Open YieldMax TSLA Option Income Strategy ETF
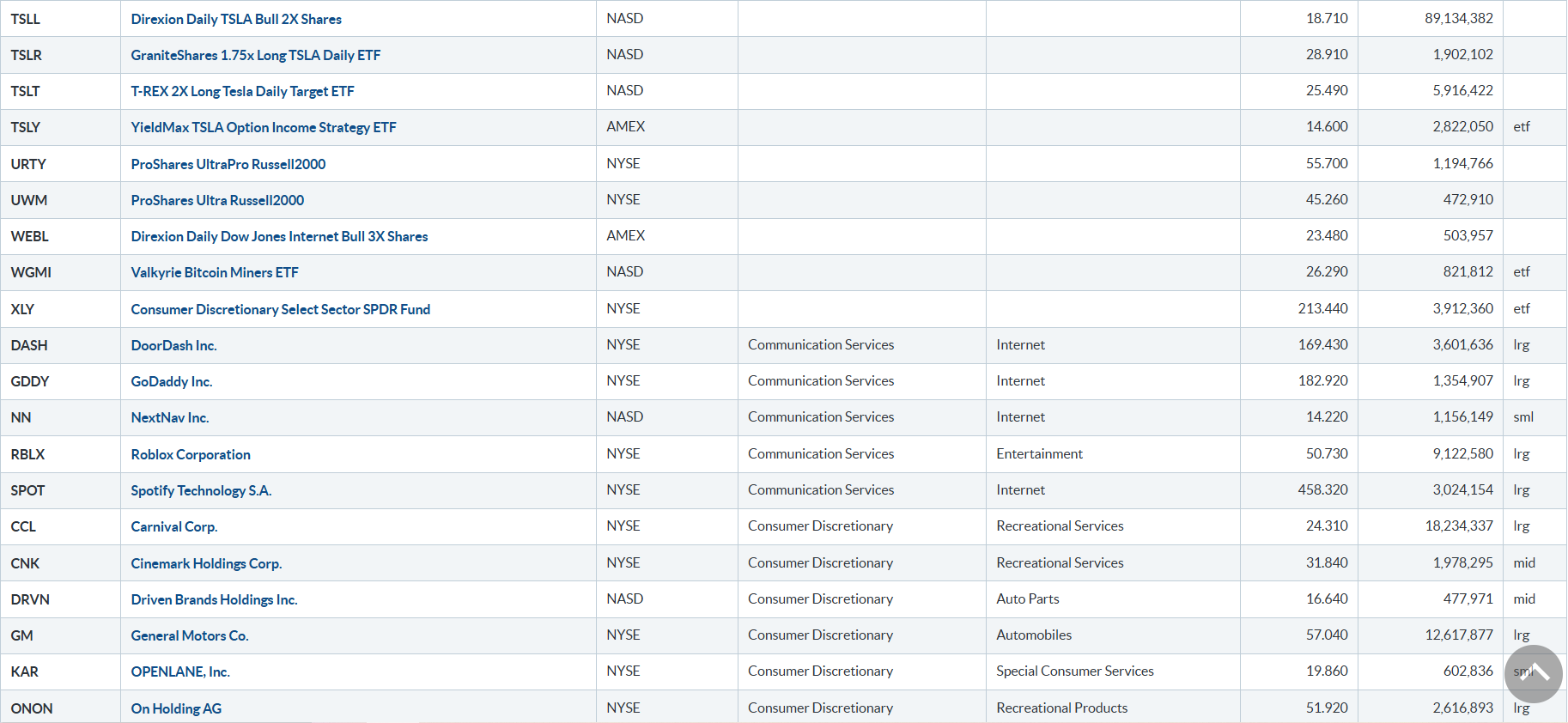The height and width of the screenshot is (723, 1568). click(x=263, y=127)
